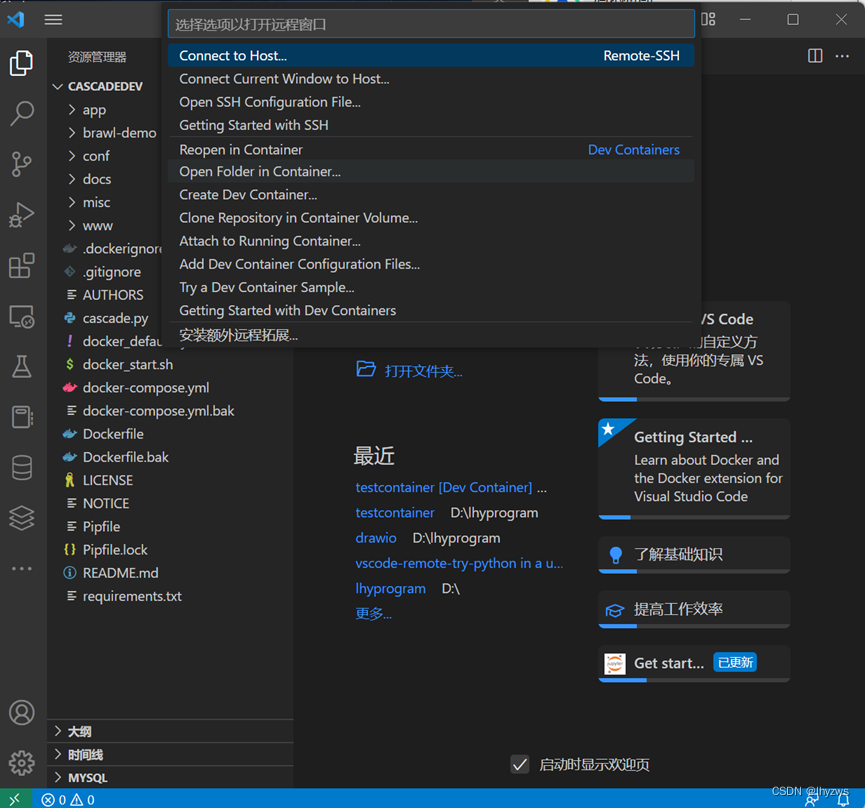The height and width of the screenshot is (808, 865).
Task: Expand the brawl-demo folder
Action: click(72, 133)
